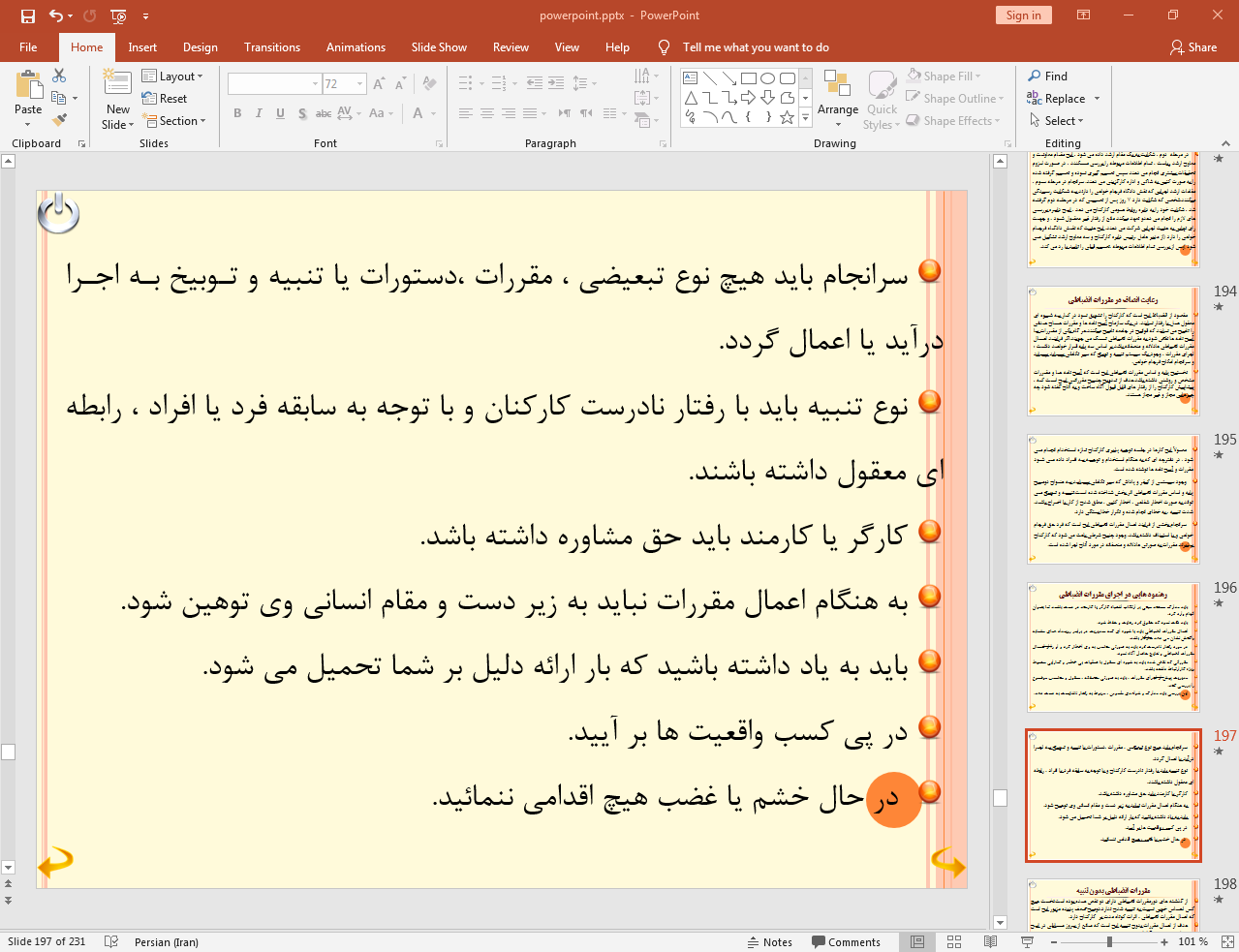Select the star shape in gallery
Screen dimensions: 1239x952
click(x=788, y=117)
